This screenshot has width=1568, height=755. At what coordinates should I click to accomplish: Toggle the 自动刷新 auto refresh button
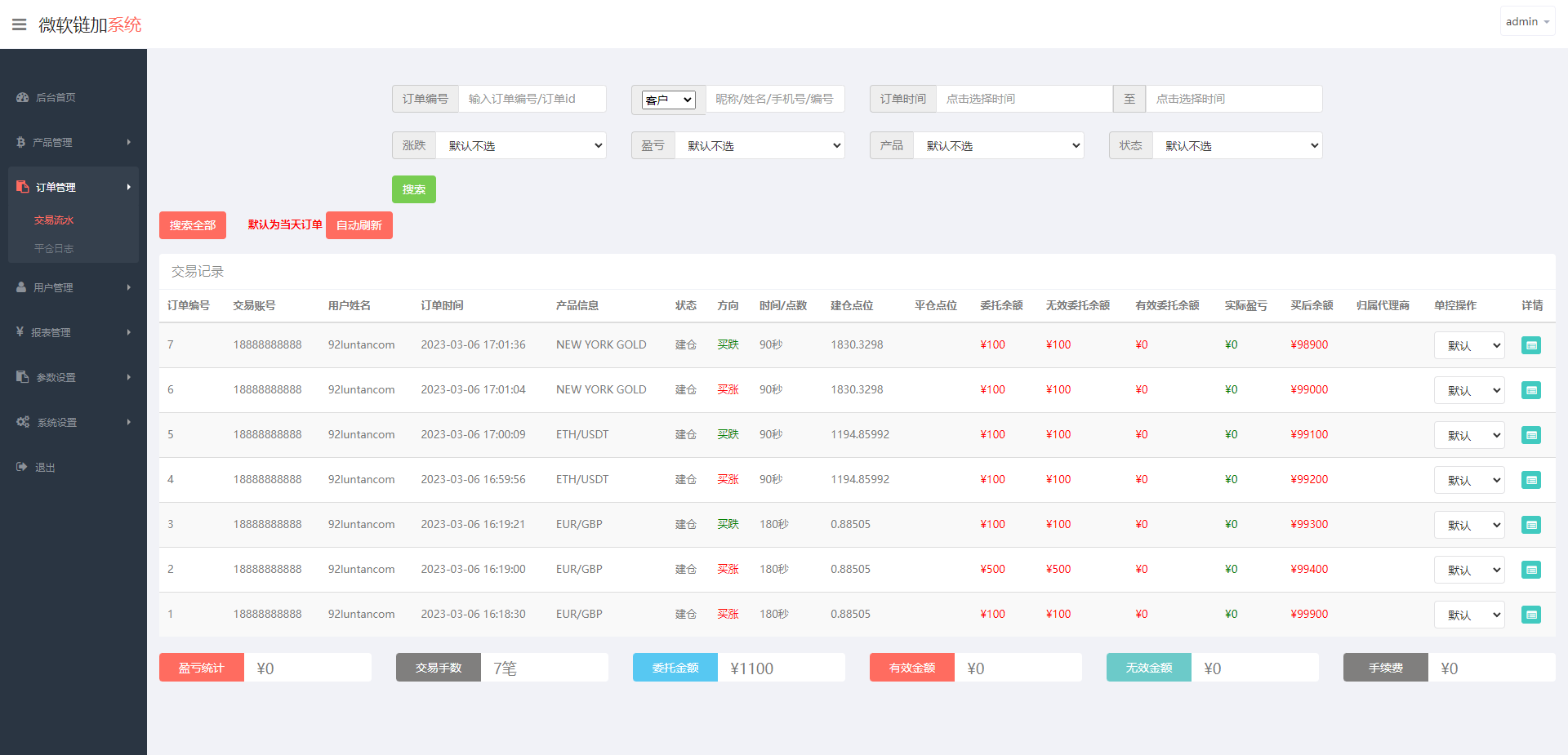pos(359,225)
